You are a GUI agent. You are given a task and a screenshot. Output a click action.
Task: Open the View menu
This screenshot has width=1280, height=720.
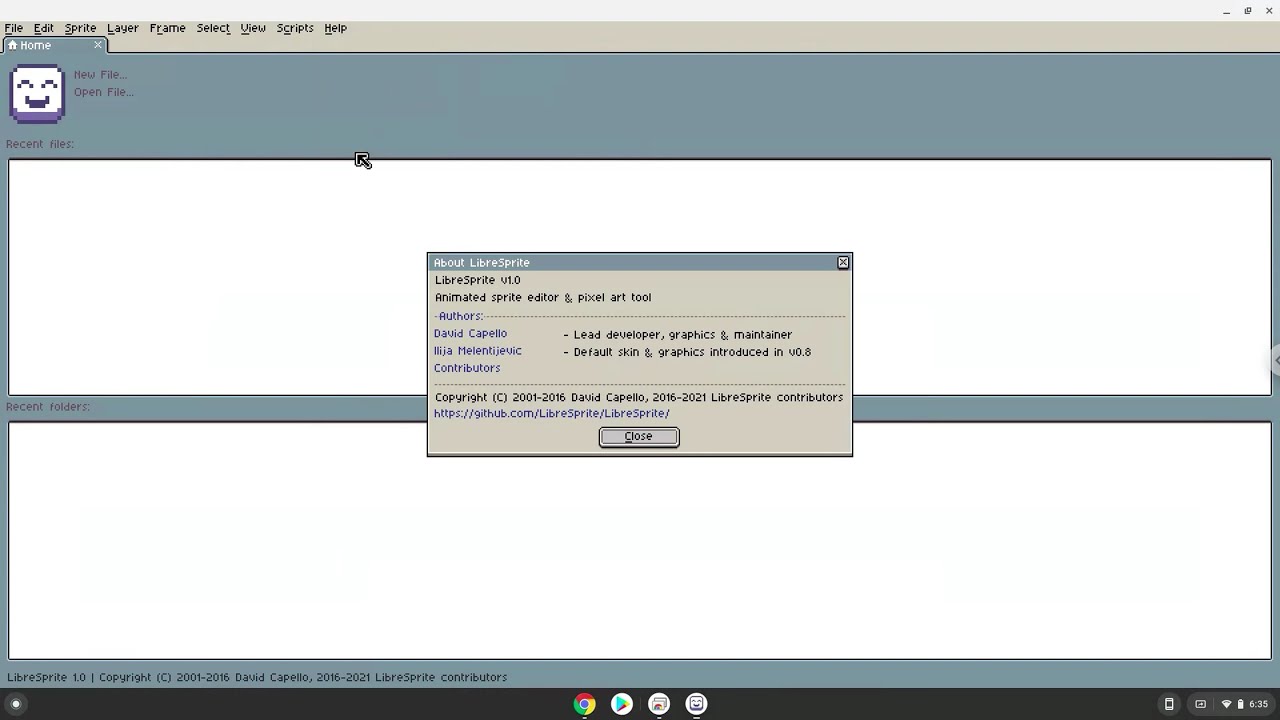point(253,28)
